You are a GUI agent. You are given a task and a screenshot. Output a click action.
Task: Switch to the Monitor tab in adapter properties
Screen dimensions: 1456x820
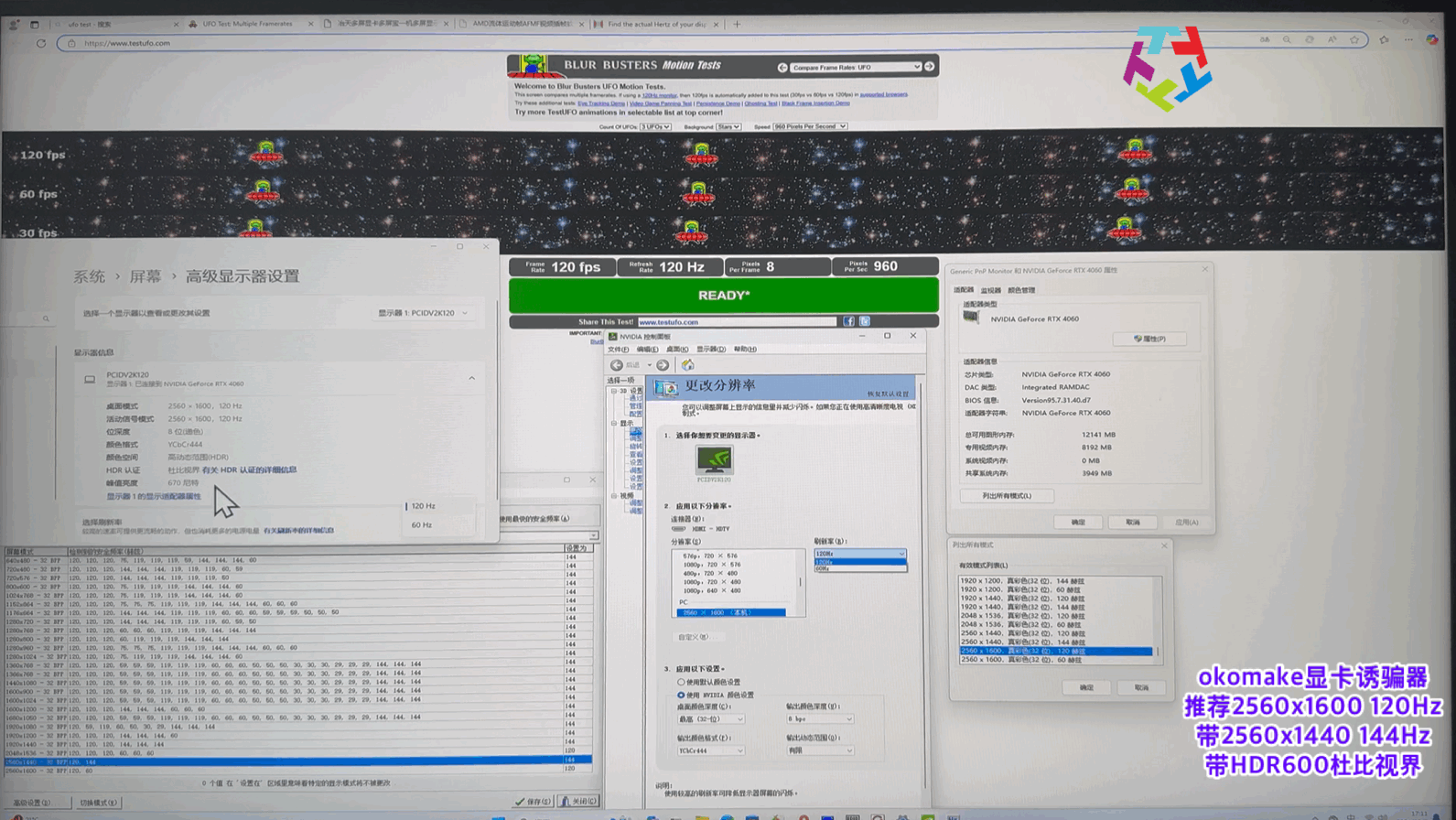[990, 290]
